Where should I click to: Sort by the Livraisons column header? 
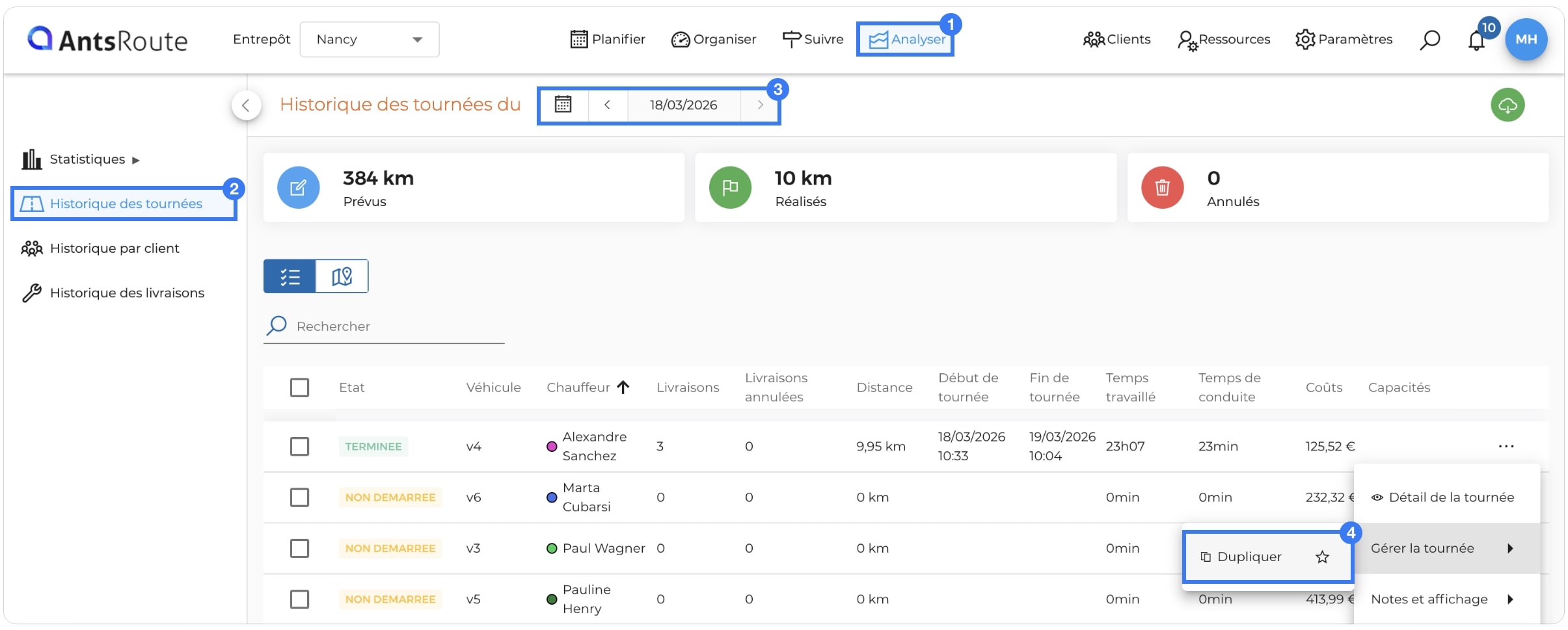tap(688, 387)
